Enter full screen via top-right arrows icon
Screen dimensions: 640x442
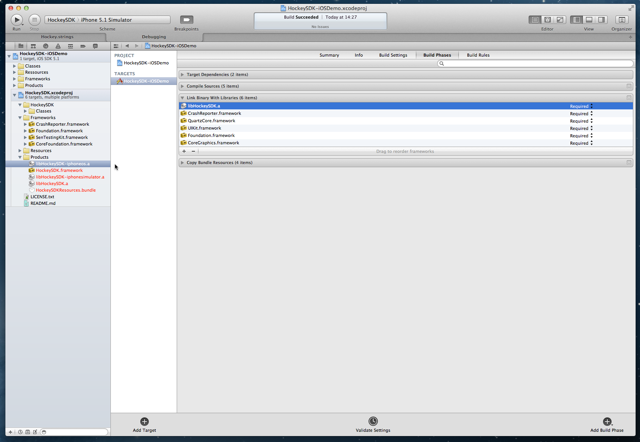(631, 8)
